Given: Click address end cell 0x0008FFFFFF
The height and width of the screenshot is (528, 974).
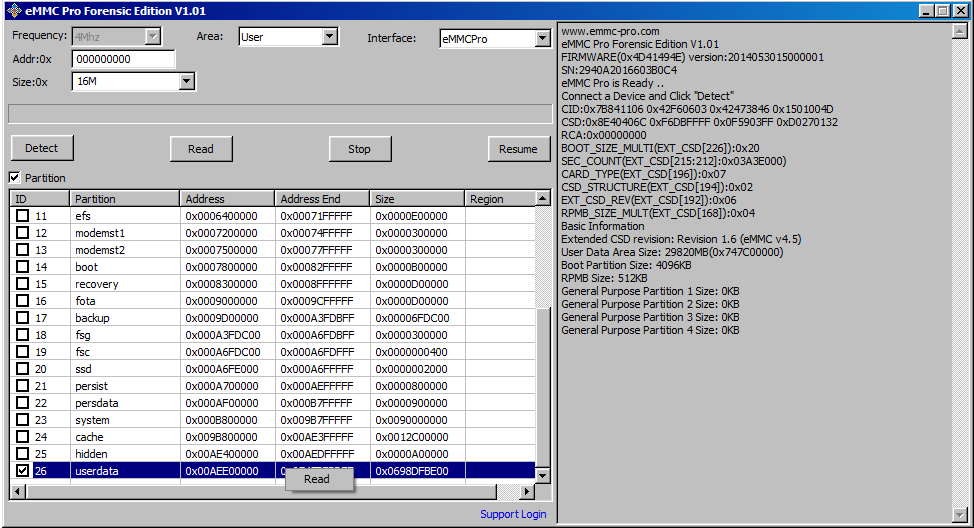Looking at the screenshot, I should (x=316, y=284).
